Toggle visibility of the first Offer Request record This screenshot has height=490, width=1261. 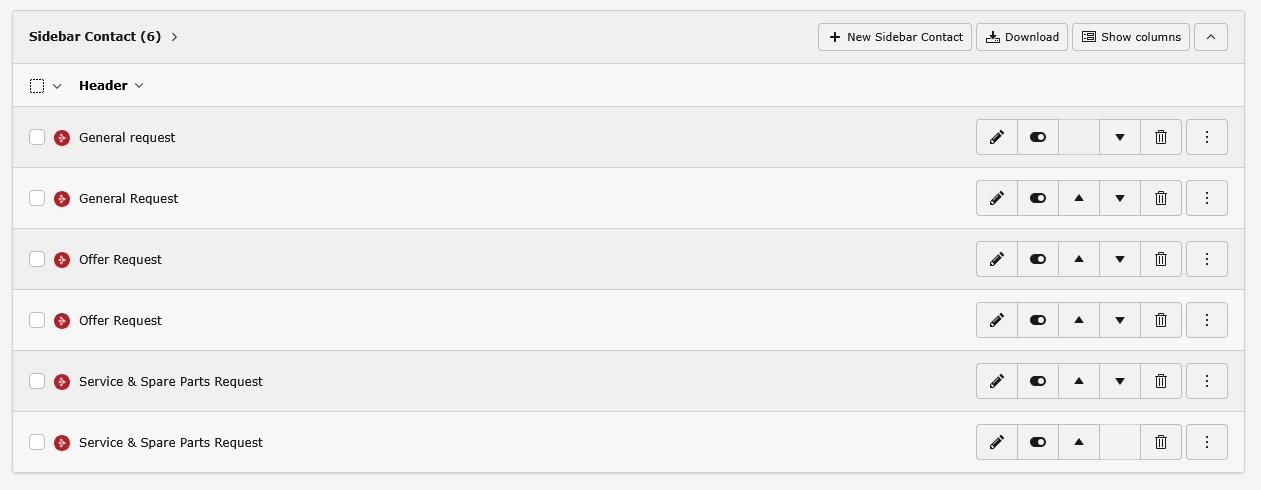[x=1037, y=259]
